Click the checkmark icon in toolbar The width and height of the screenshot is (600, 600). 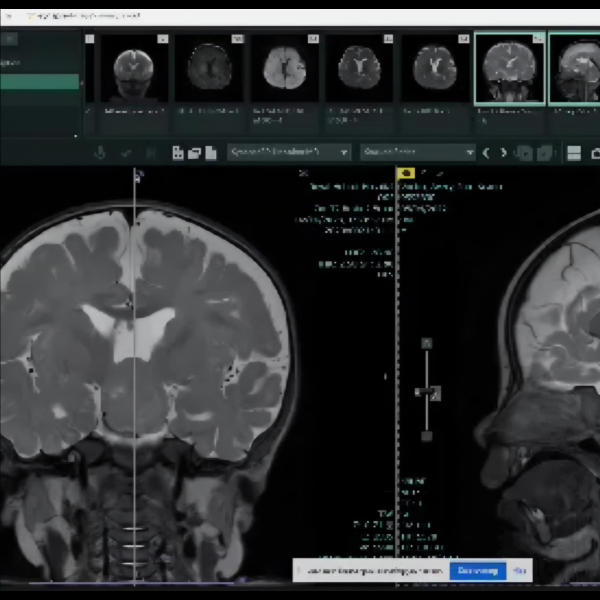click(x=126, y=153)
